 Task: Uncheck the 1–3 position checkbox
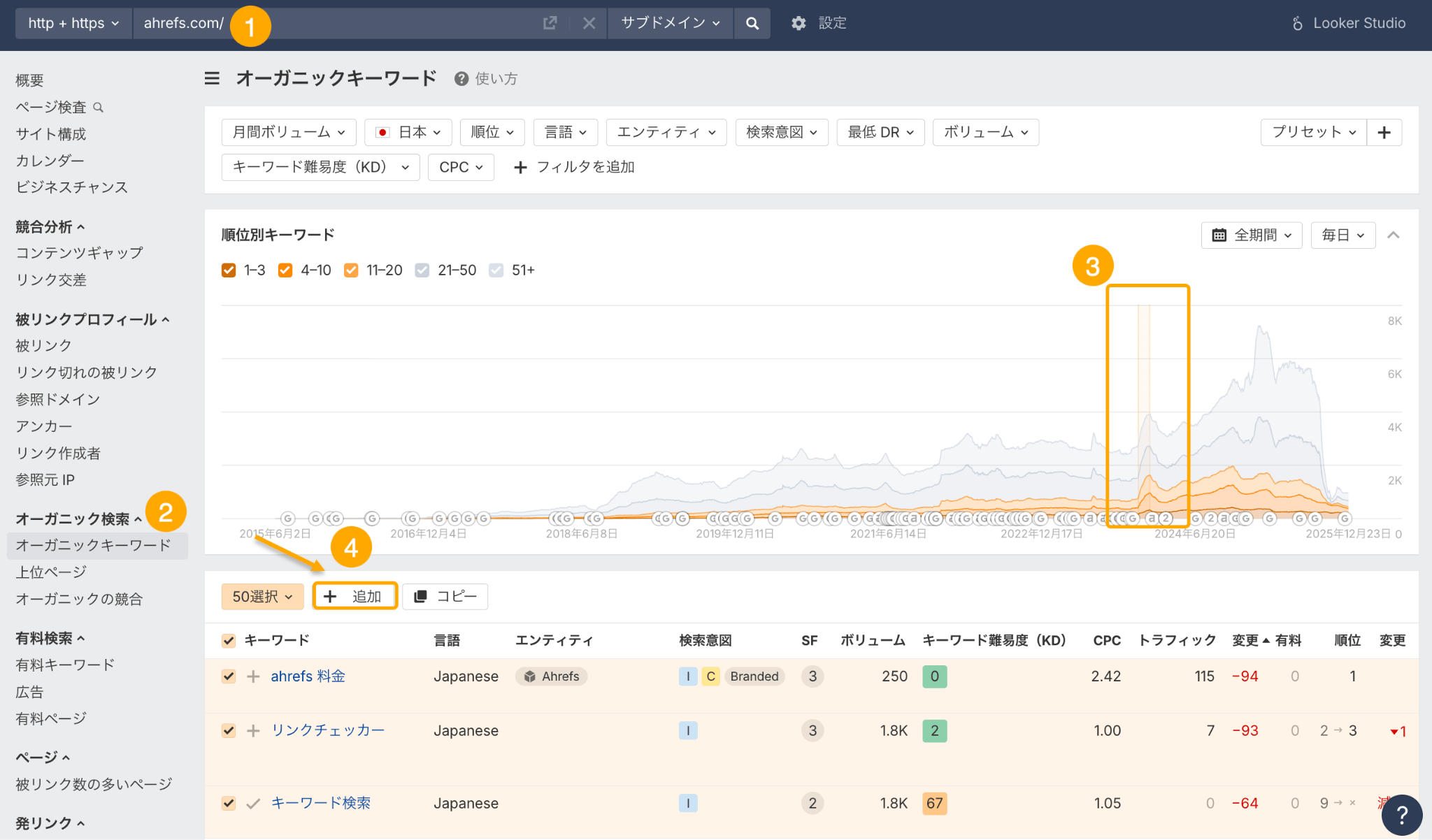(229, 270)
